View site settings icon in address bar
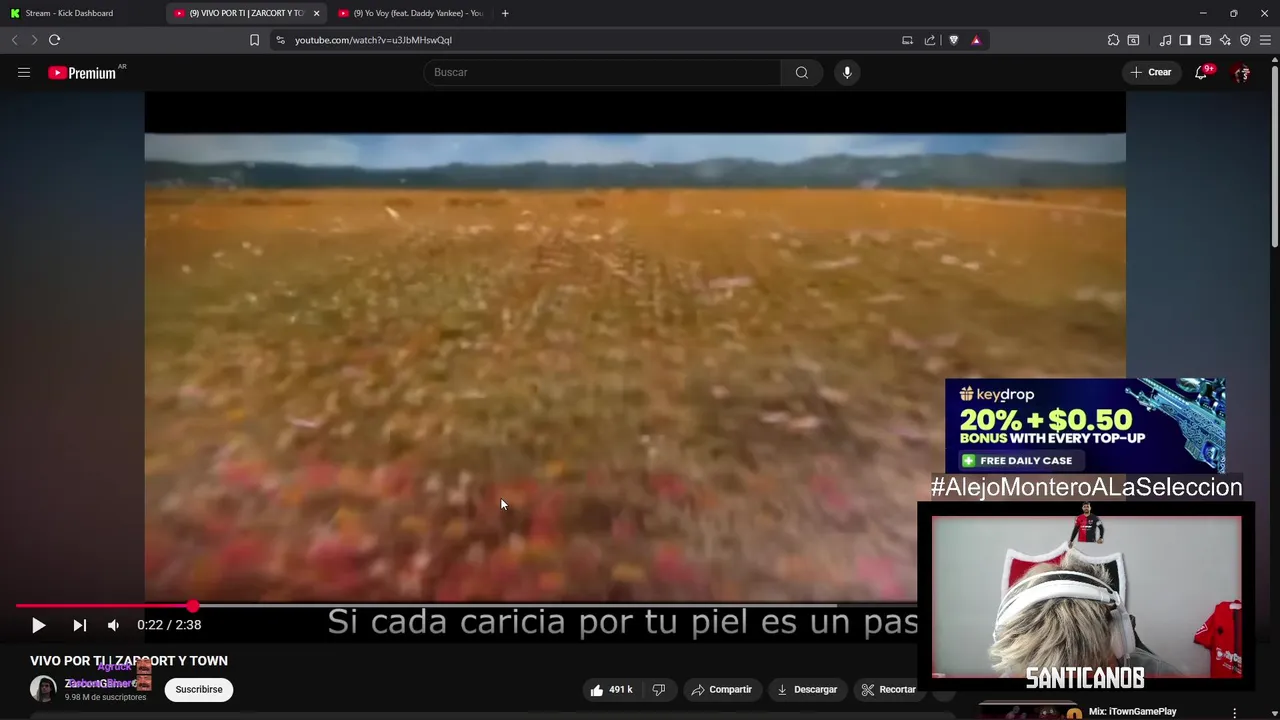1280x720 pixels. pyautogui.click(x=280, y=40)
